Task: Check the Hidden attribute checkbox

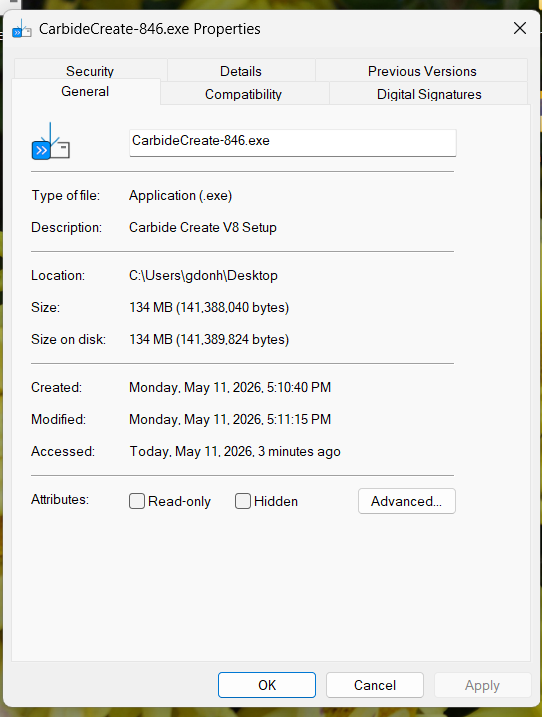Action: 243,501
